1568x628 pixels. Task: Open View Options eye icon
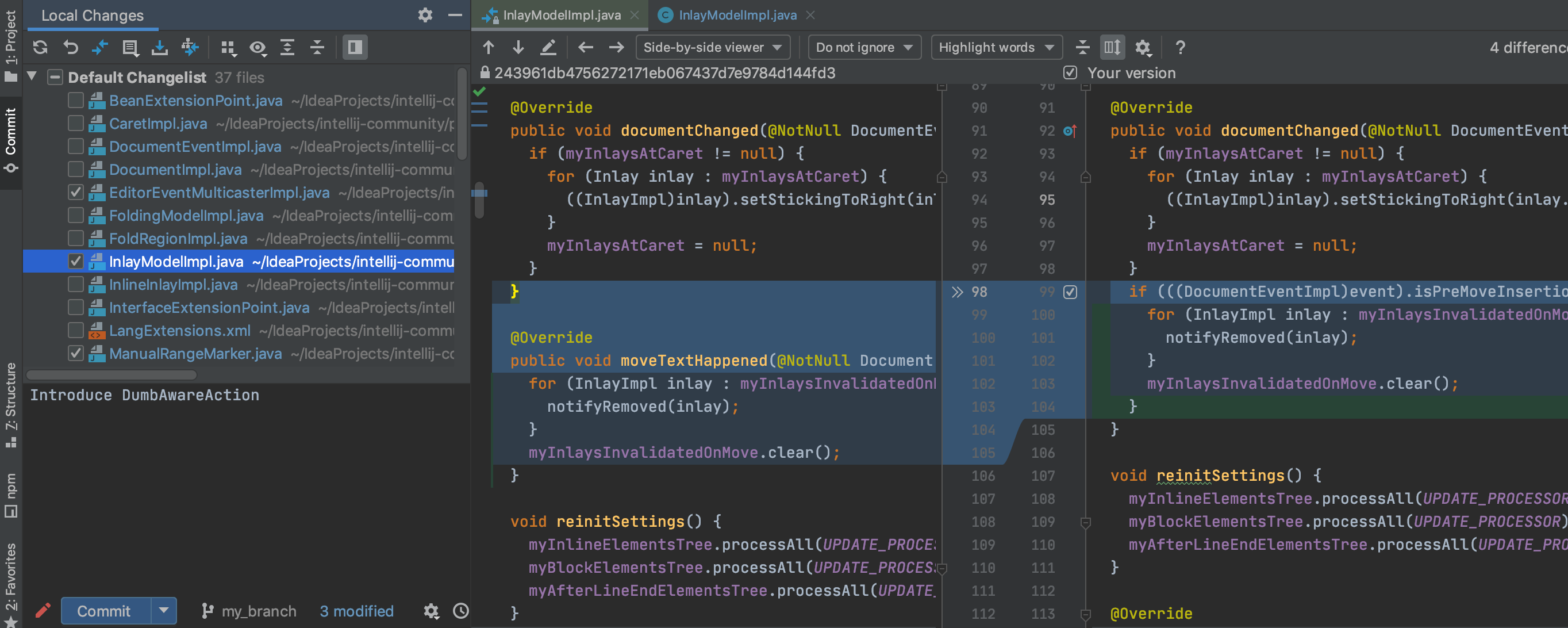point(258,48)
